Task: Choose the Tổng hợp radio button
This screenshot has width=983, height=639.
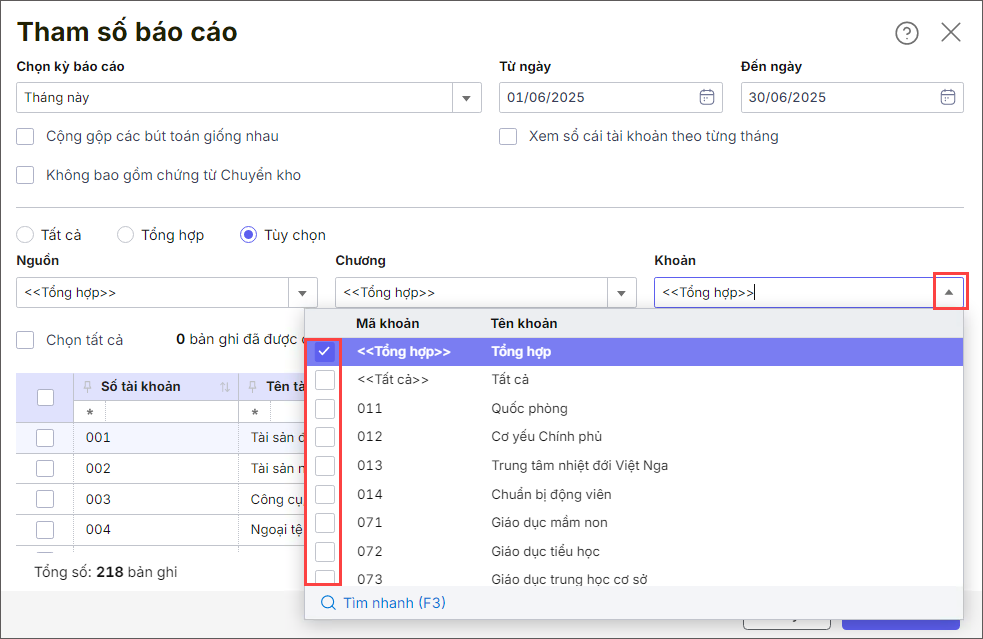Action: (x=125, y=235)
